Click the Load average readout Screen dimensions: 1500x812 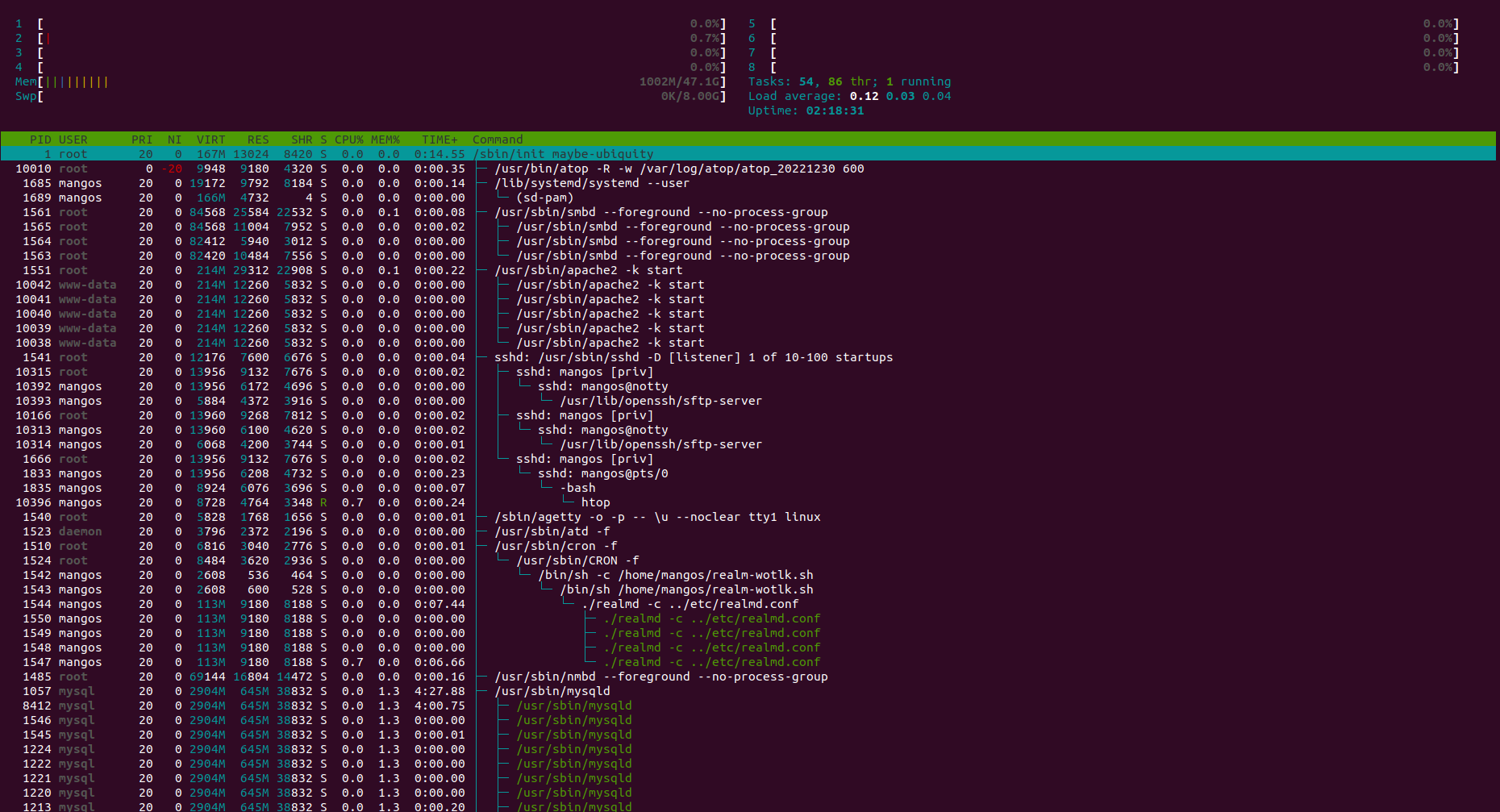(x=849, y=96)
